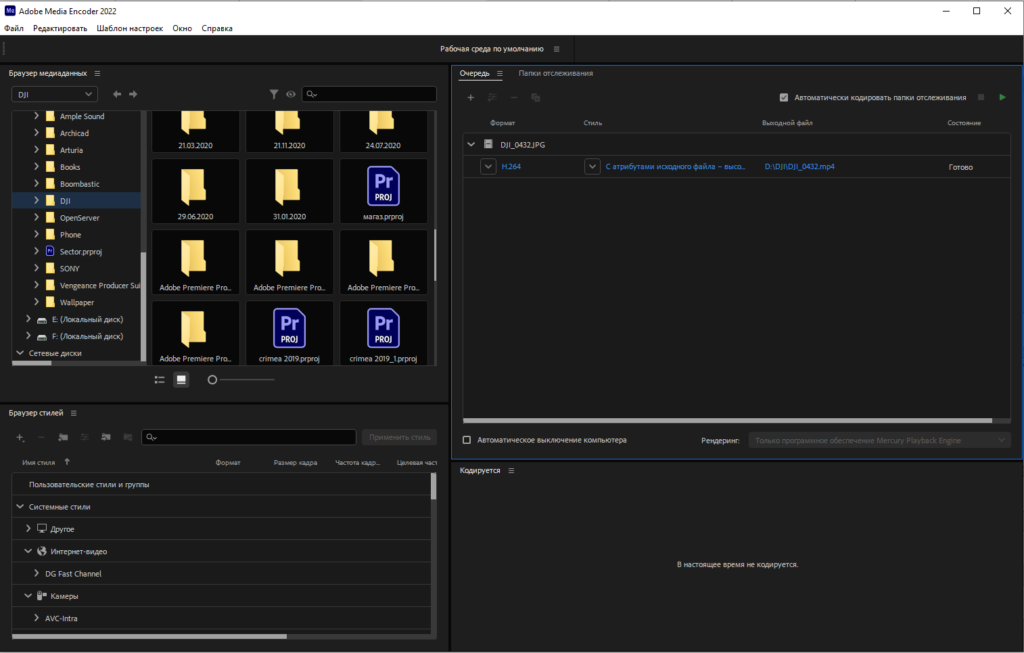The width and height of the screenshot is (1024, 653).
Task: Click the DJI_0432.JPG source file icon
Action: click(x=488, y=144)
